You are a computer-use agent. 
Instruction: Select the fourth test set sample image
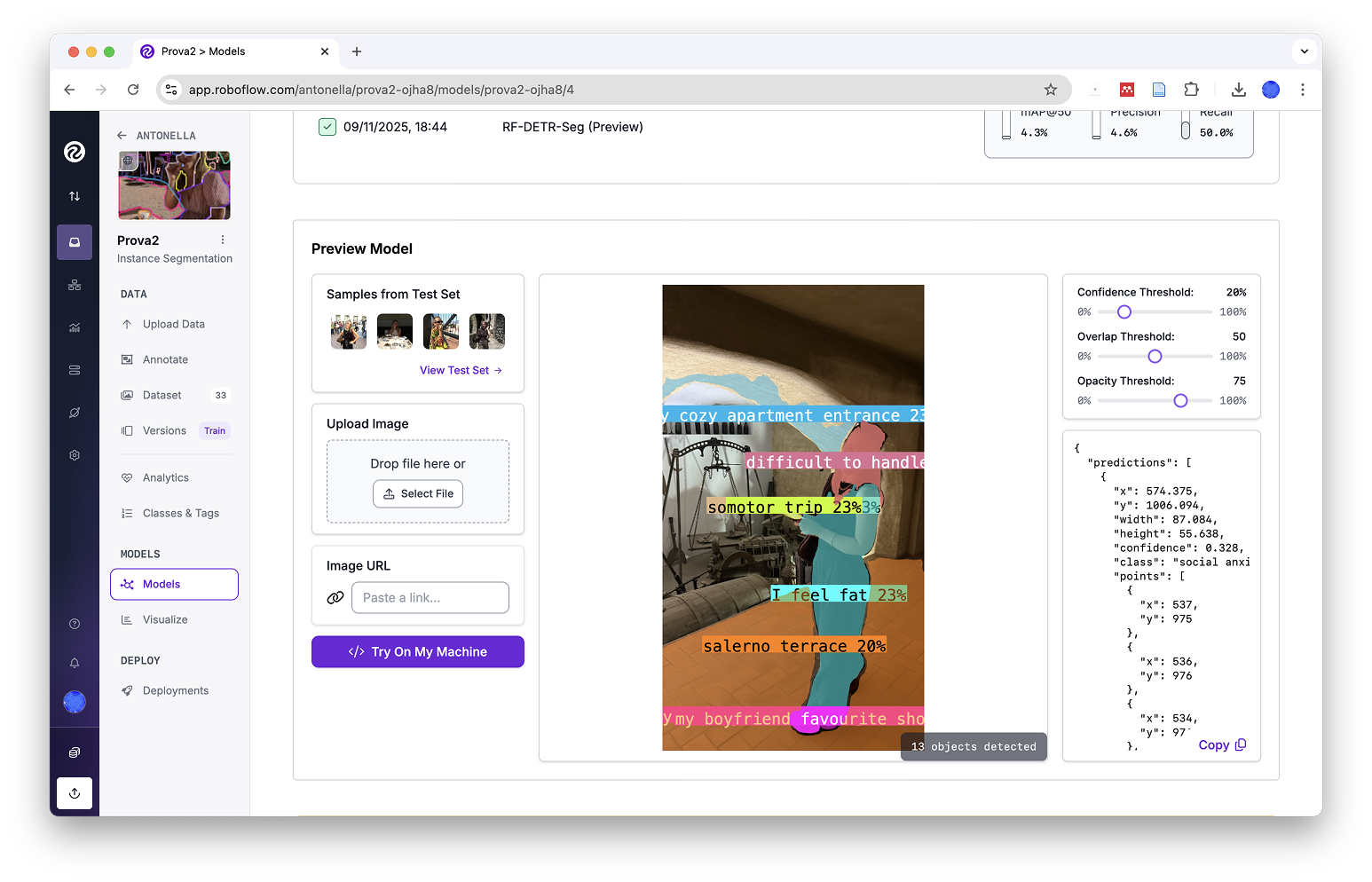coord(487,331)
